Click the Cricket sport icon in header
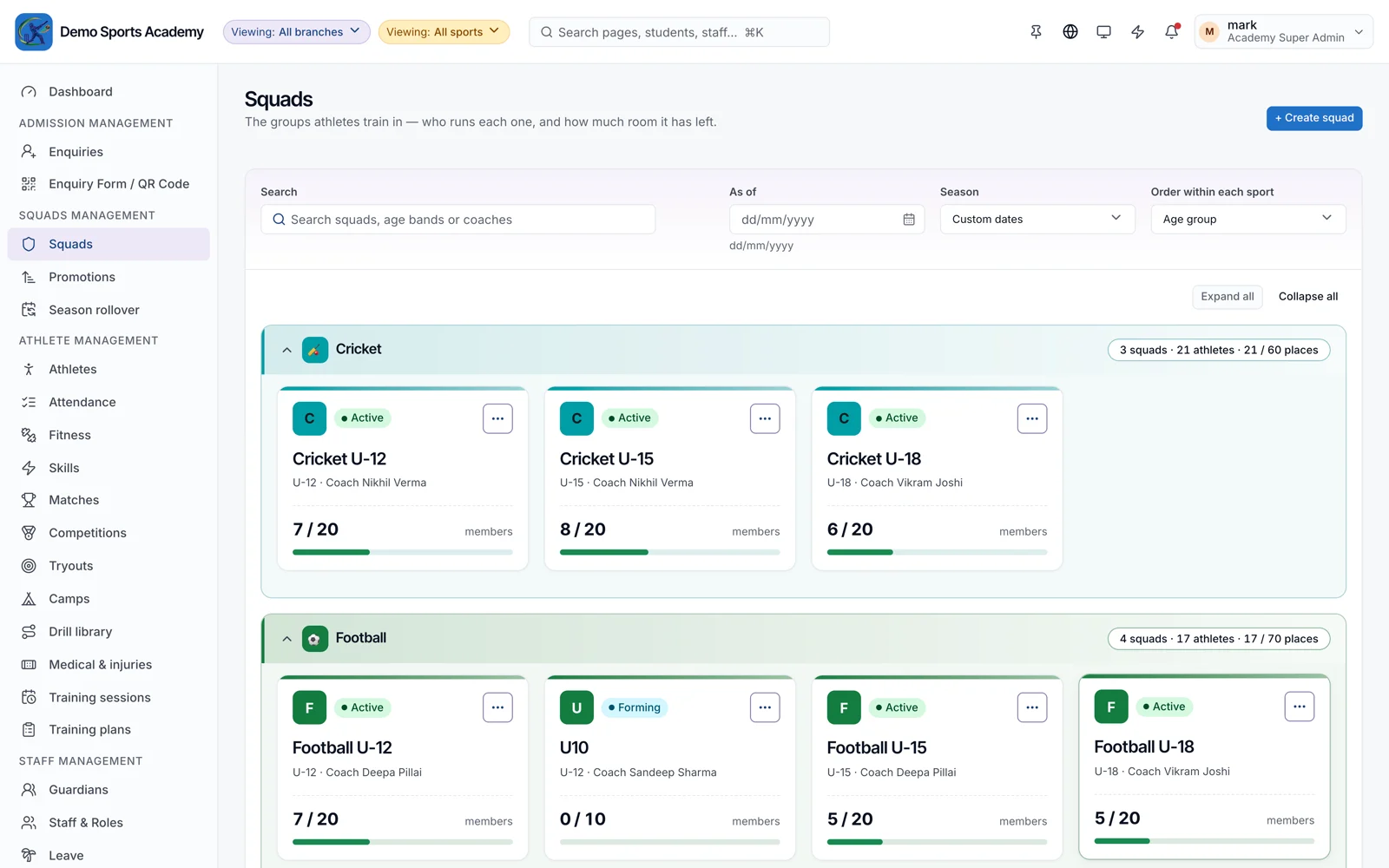Image resolution: width=1389 pixels, height=868 pixels. coord(315,350)
